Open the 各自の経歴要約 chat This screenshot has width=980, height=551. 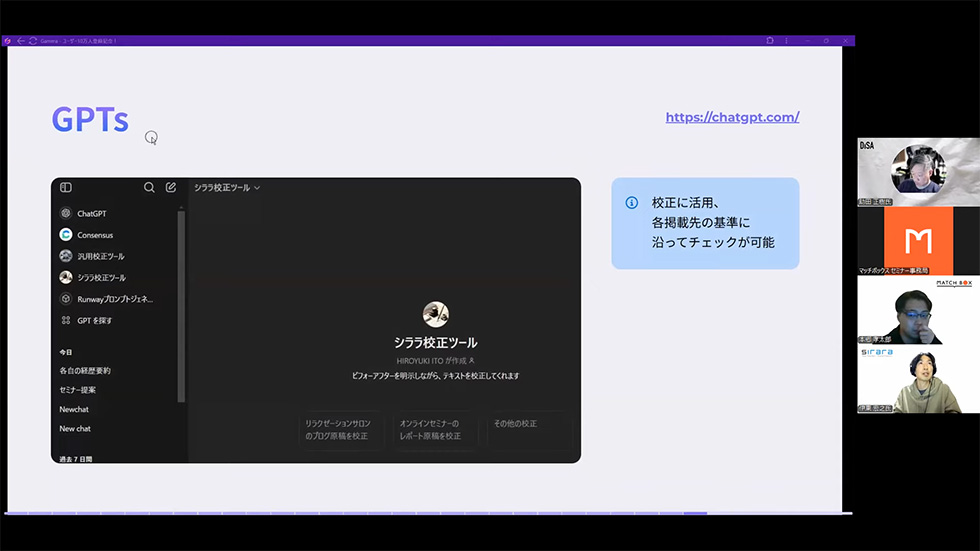85,370
